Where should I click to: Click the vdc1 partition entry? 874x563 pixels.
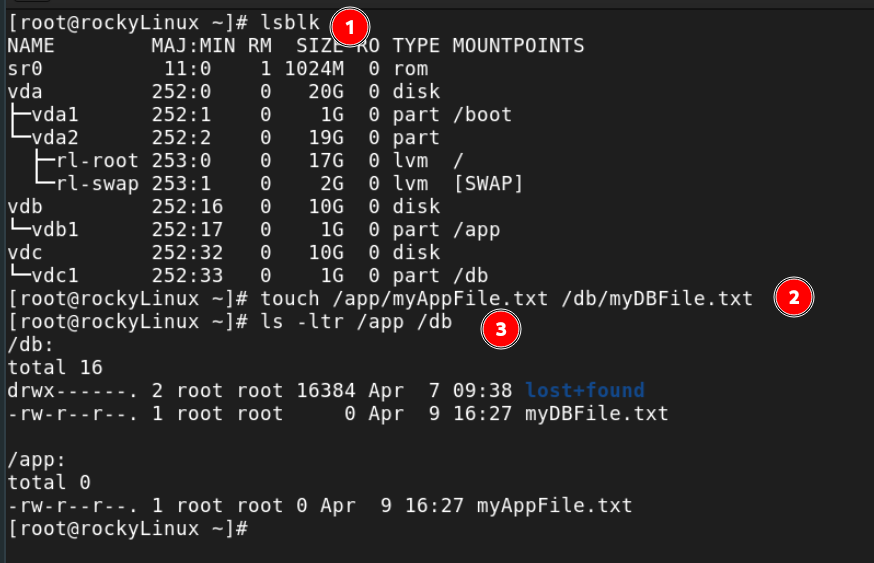[x=50, y=275]
